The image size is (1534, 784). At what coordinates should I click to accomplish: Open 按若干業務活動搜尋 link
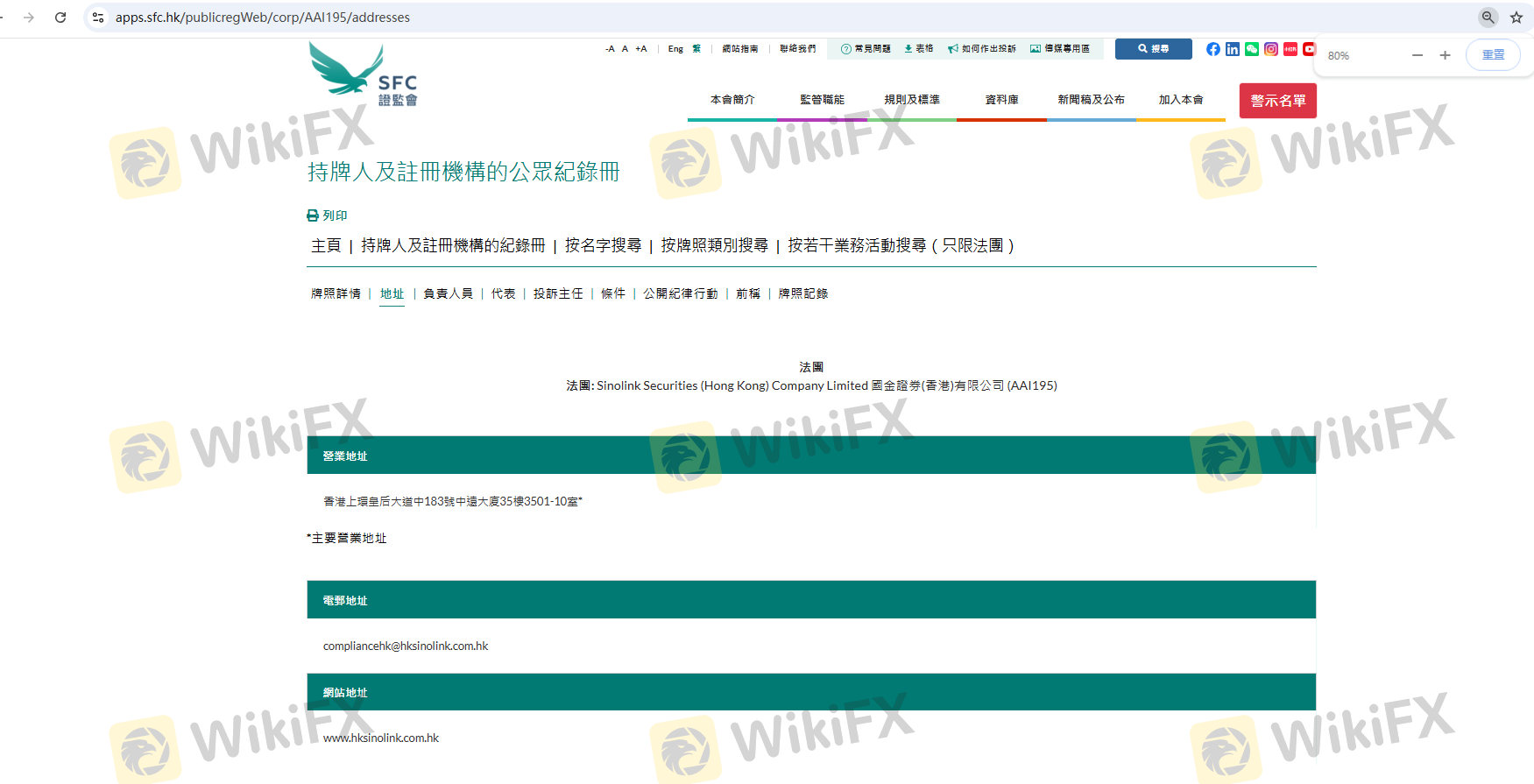coord(901,246)
